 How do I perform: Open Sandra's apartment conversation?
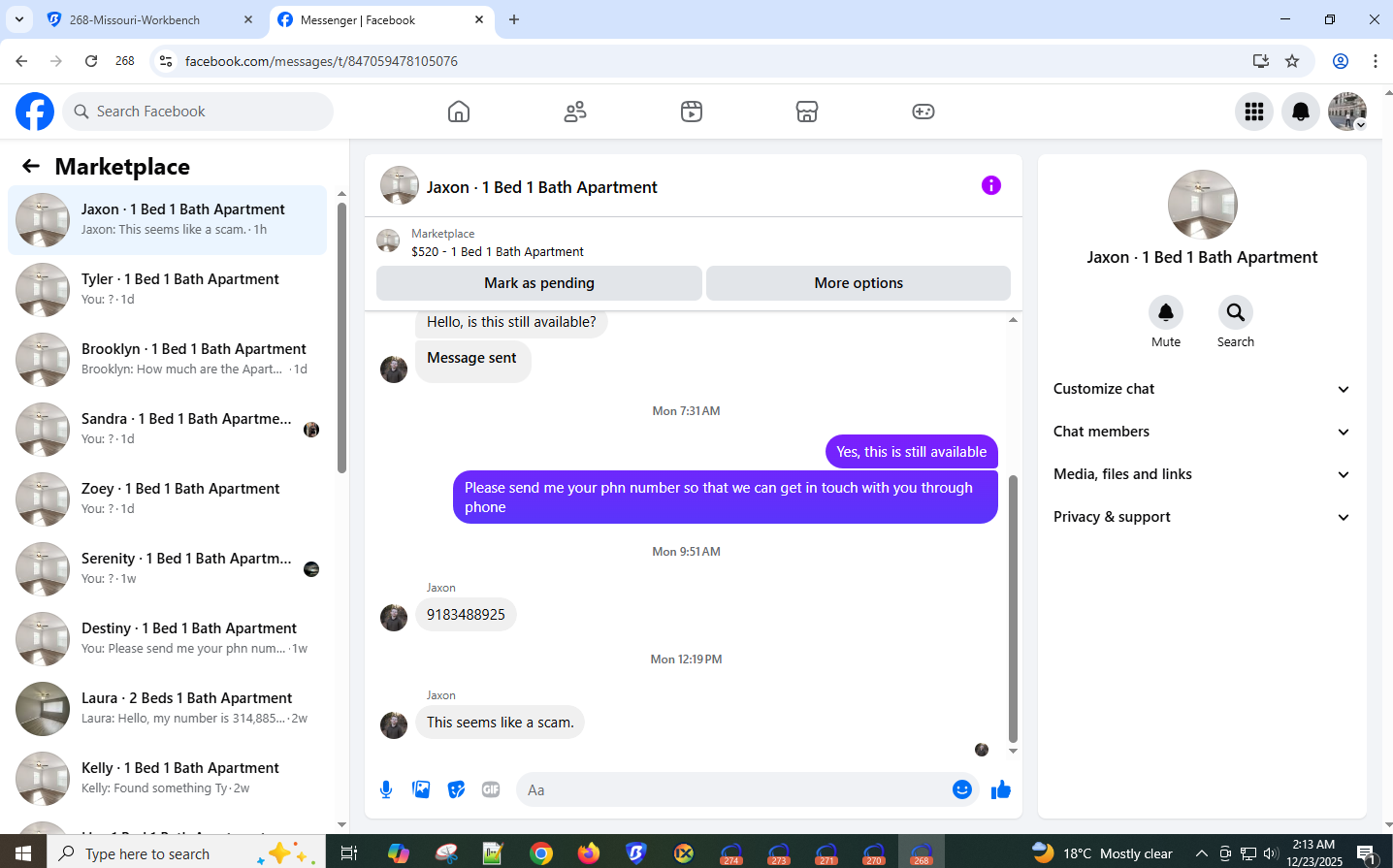pos(167,430)
